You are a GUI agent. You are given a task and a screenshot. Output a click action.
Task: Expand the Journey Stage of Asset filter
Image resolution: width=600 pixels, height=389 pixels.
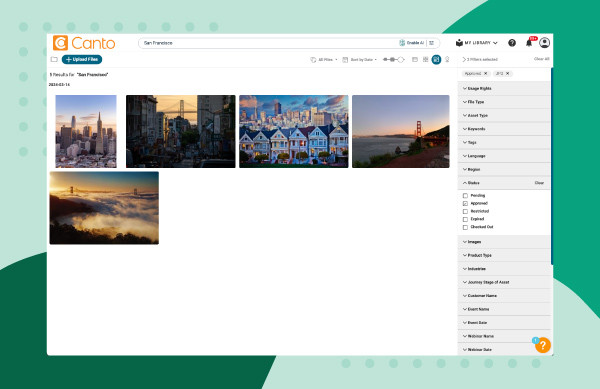pyautogui.click(x=504, y=282)
